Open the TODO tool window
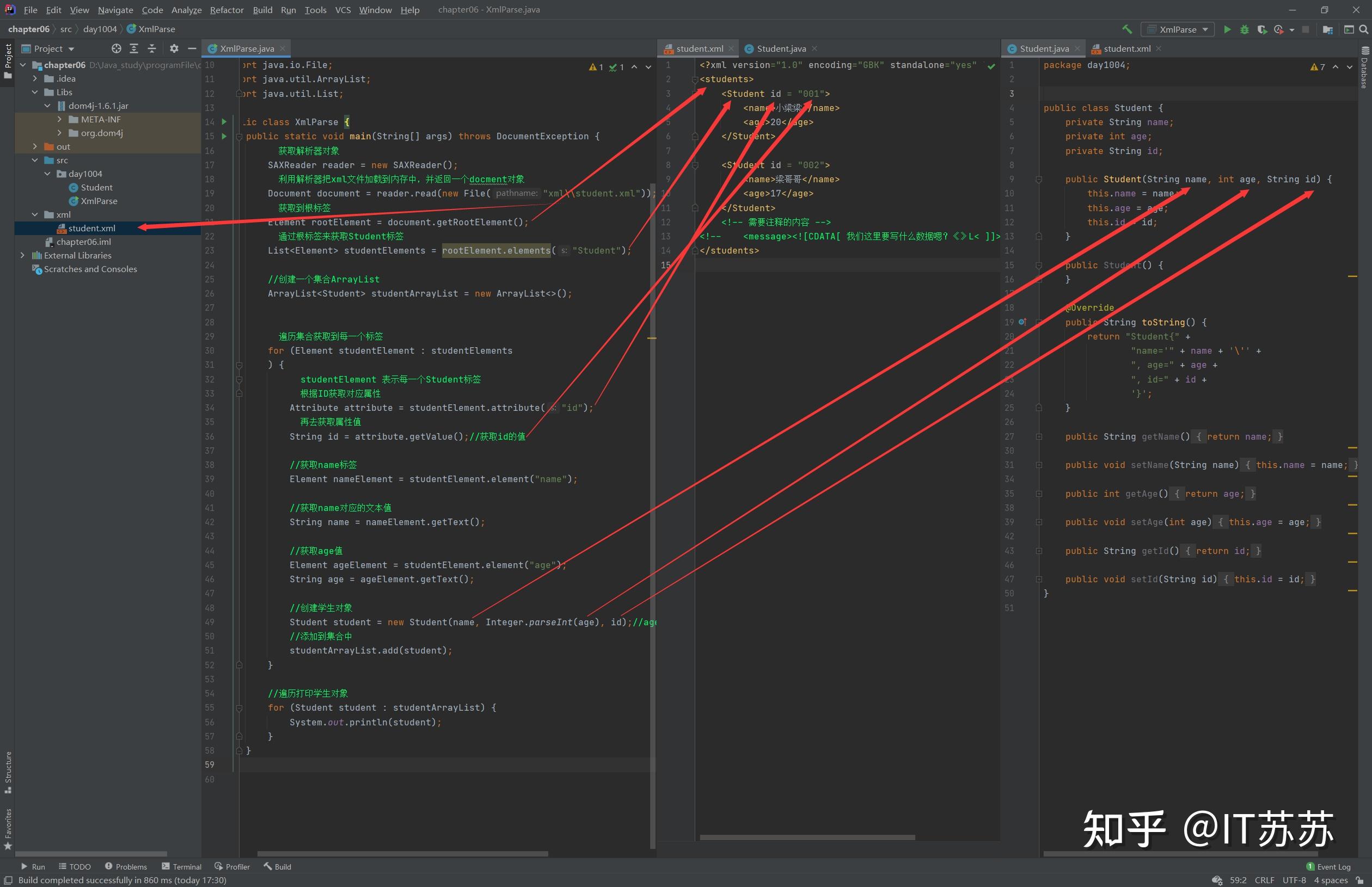The height and width of the screenshot is (887, 1372). coord(75,866)
